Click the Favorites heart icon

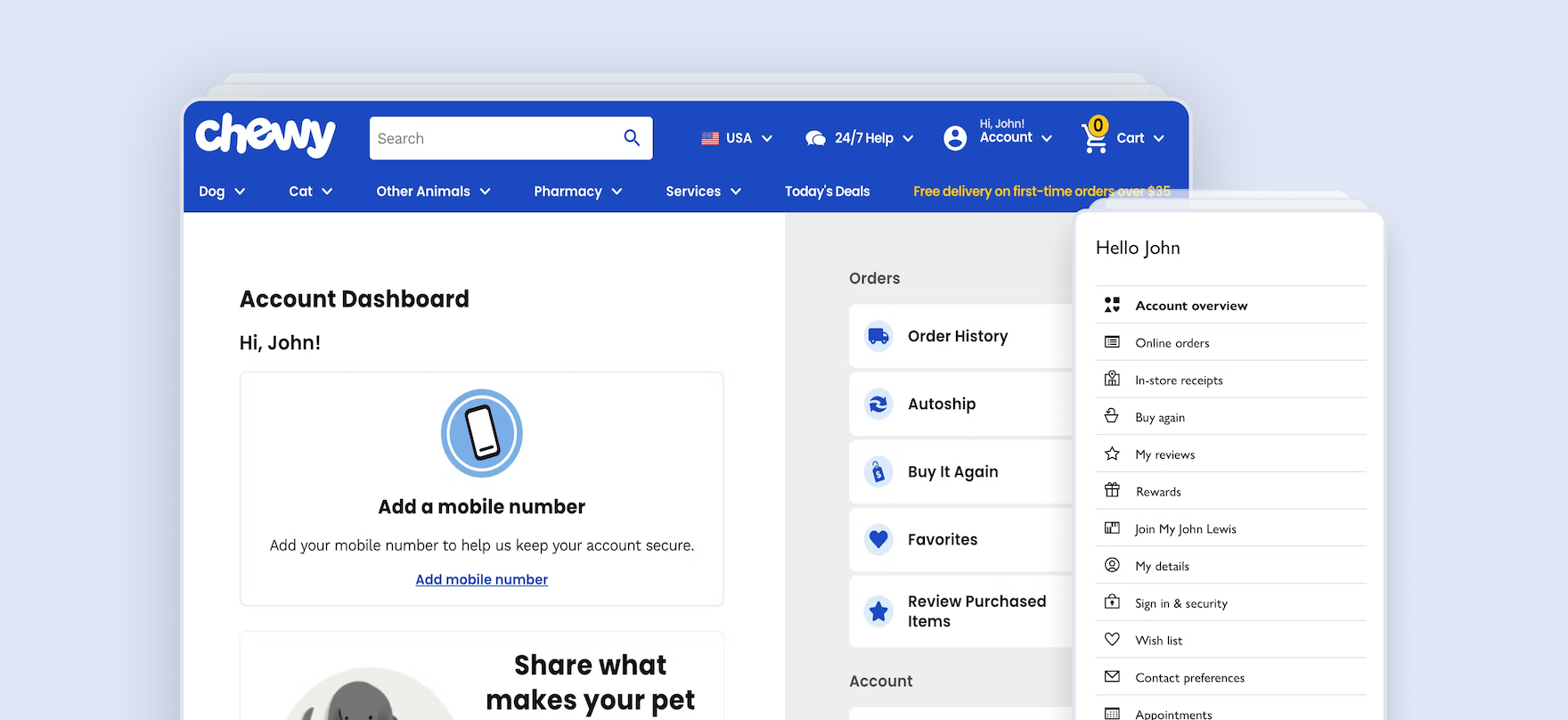tap(878, 539)
